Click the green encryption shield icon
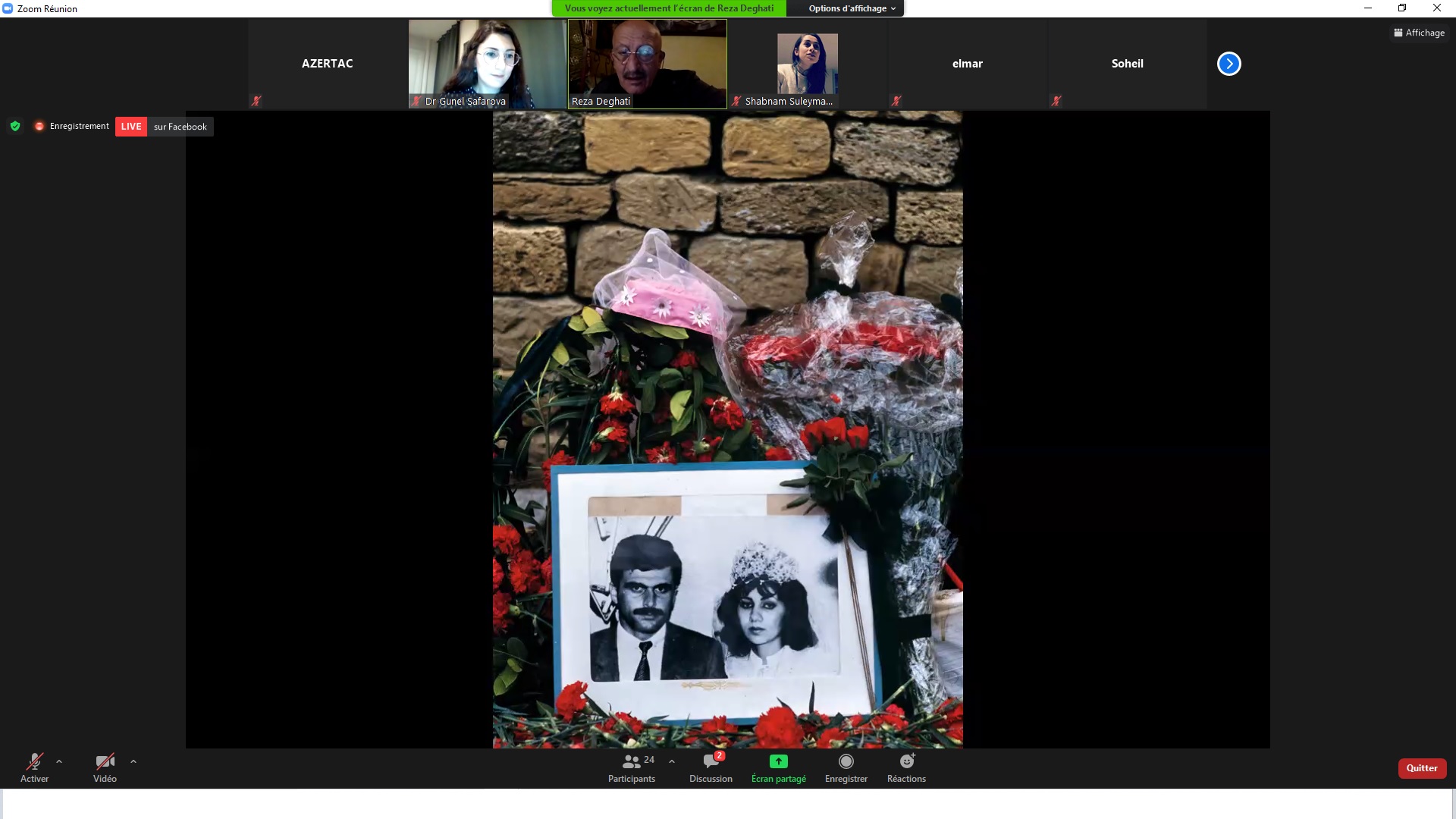This screenshot has height=819, width=1456. 15,127
